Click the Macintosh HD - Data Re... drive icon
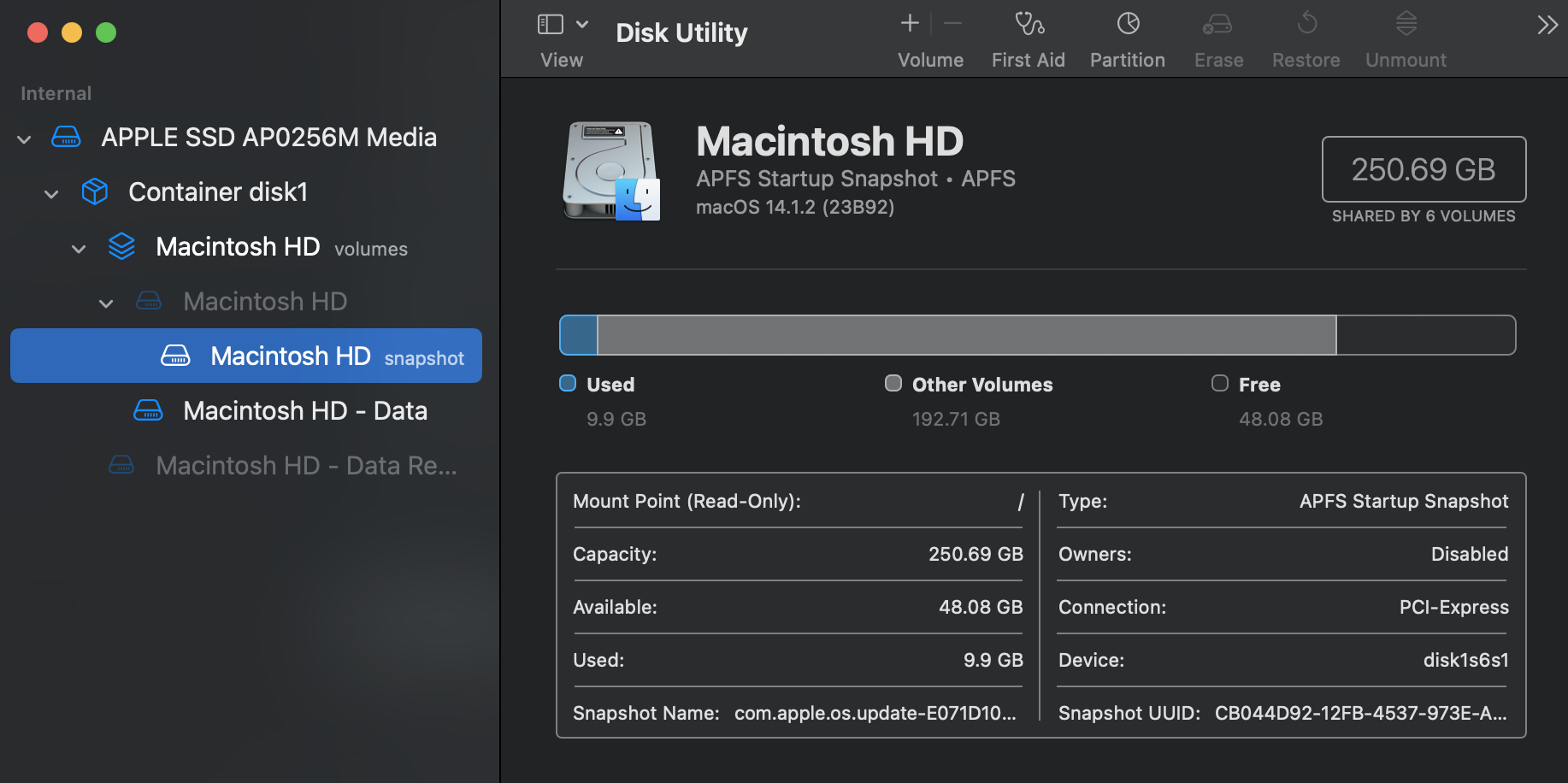This screenshot has height=783, width=1568. point(121,464)
